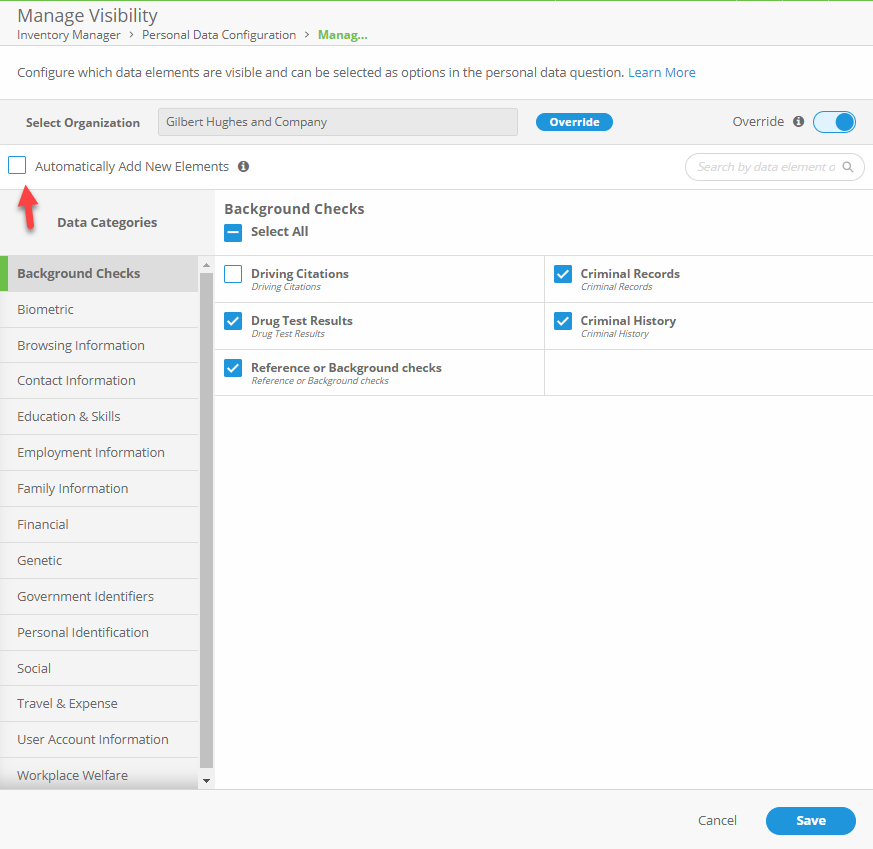Open the Biometric category

tap(45, 309)
